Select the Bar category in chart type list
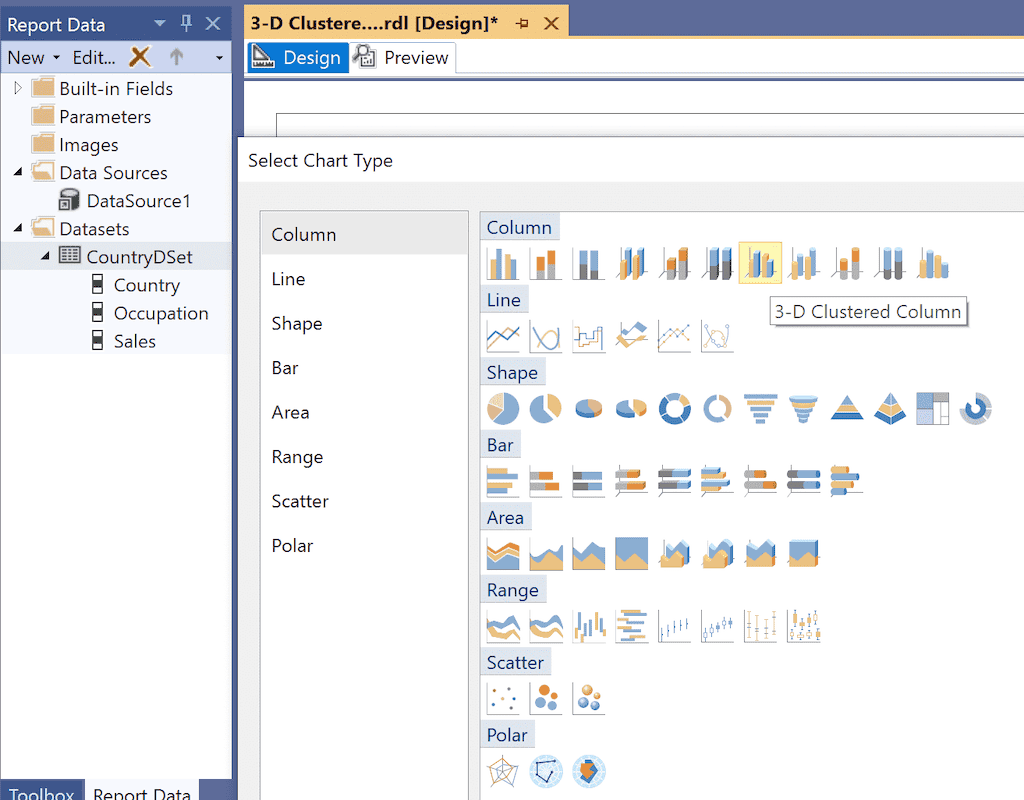The image size is (1024, 800). (x=285, y=367)
